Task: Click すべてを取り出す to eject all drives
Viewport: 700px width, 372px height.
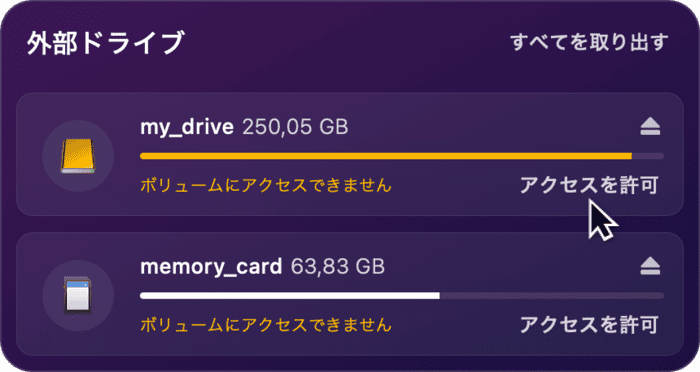Action: coord(589,42)
